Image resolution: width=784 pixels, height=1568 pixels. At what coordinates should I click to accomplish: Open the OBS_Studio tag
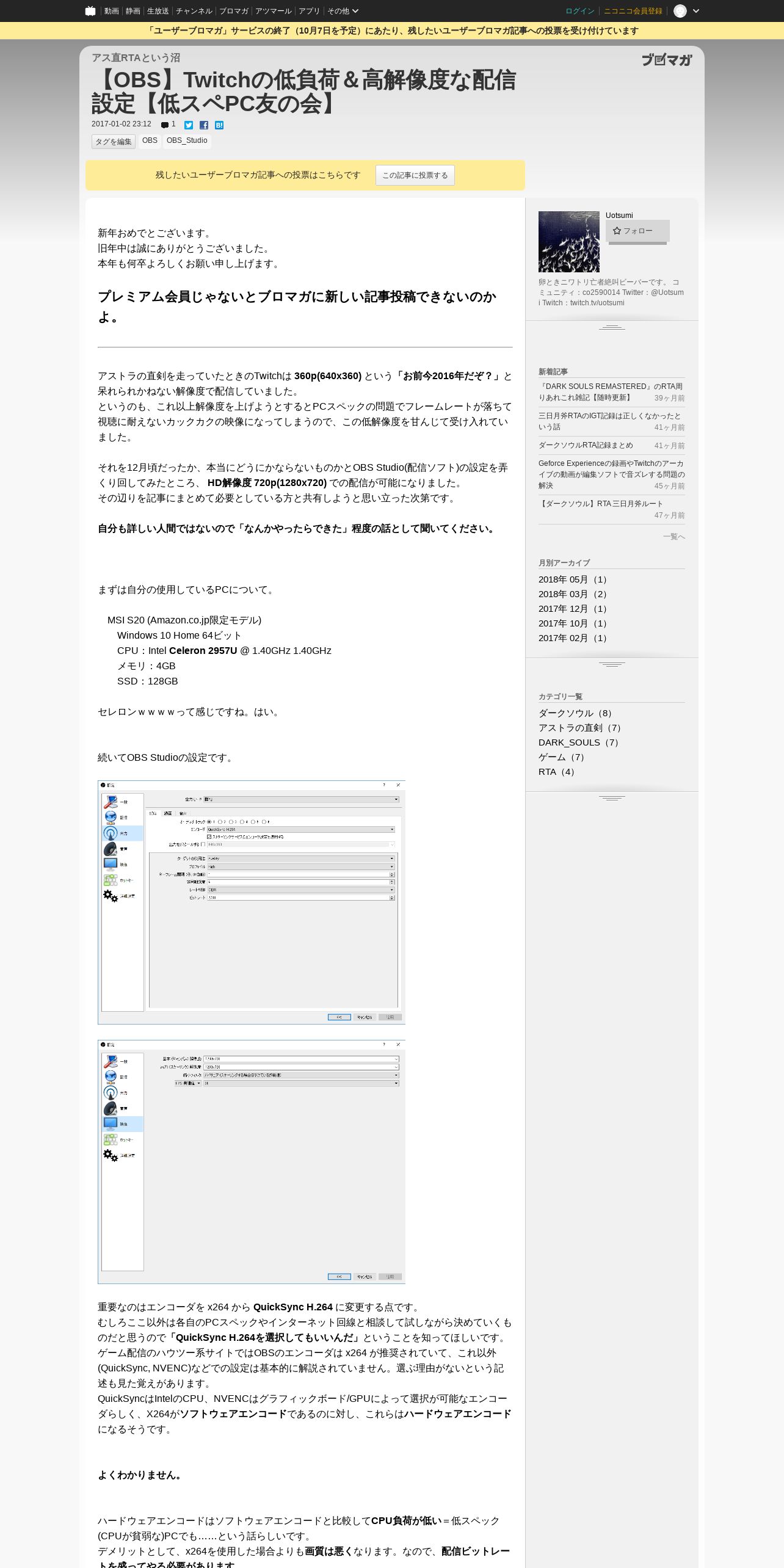pyautogui.click(x=187, y=141)
